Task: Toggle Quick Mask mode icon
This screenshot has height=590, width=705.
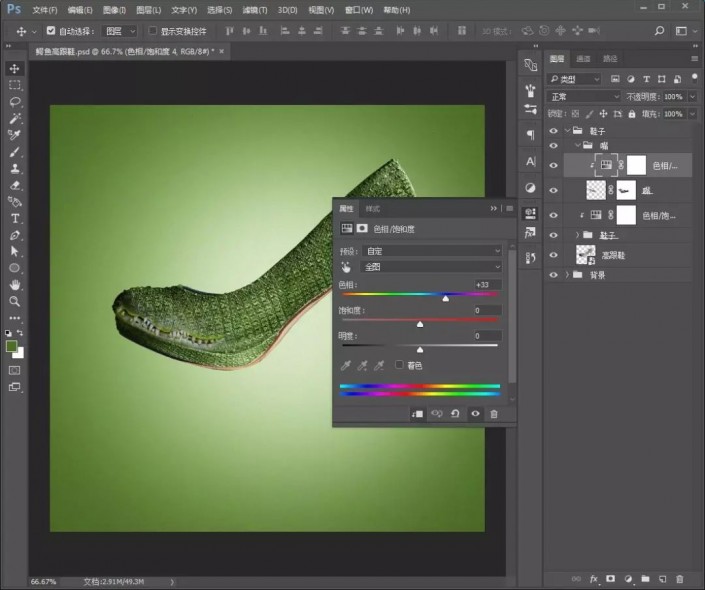Action: (14, 371)
